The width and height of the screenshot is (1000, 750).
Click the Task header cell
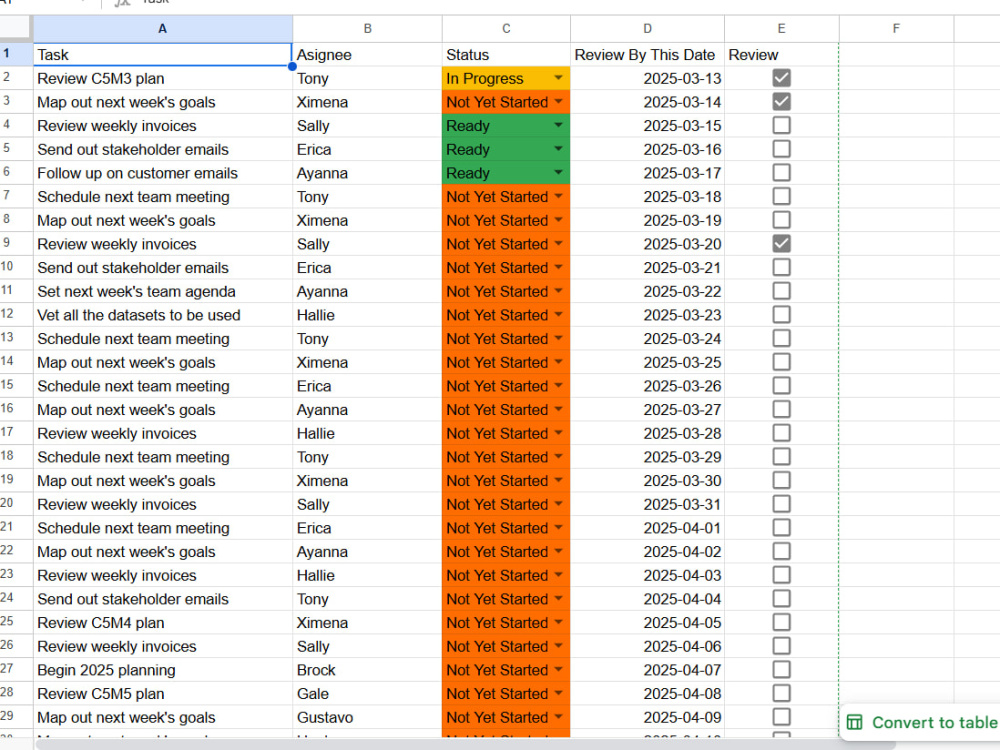(x=163, y=55)
